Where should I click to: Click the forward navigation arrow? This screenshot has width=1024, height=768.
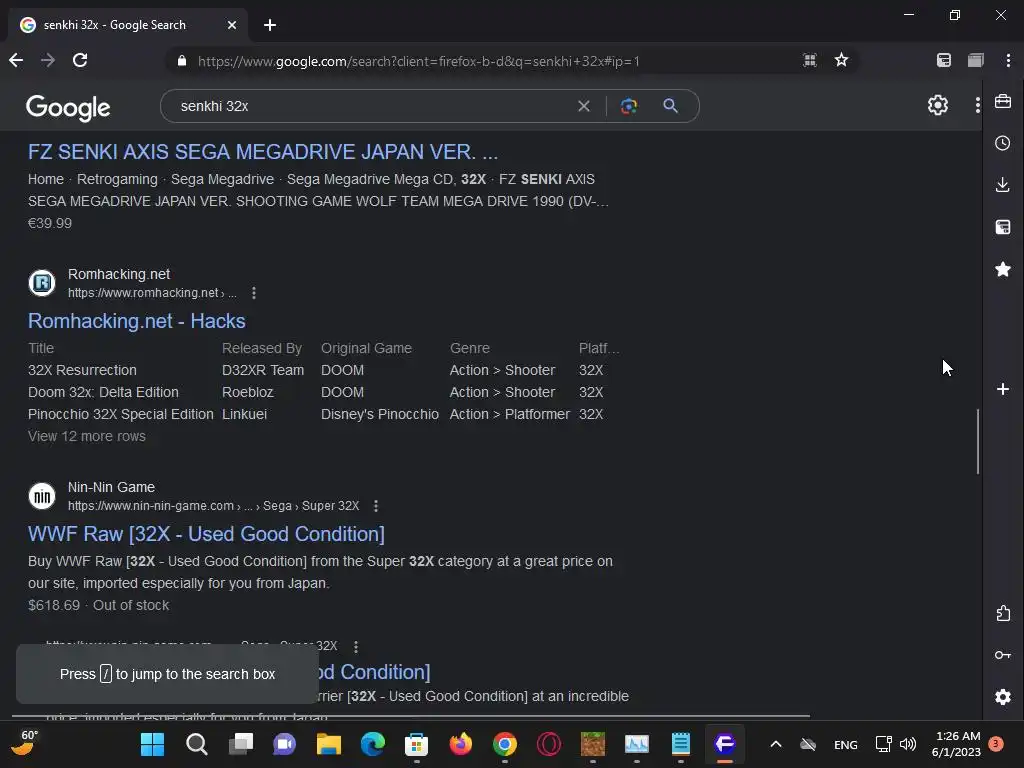48,61
